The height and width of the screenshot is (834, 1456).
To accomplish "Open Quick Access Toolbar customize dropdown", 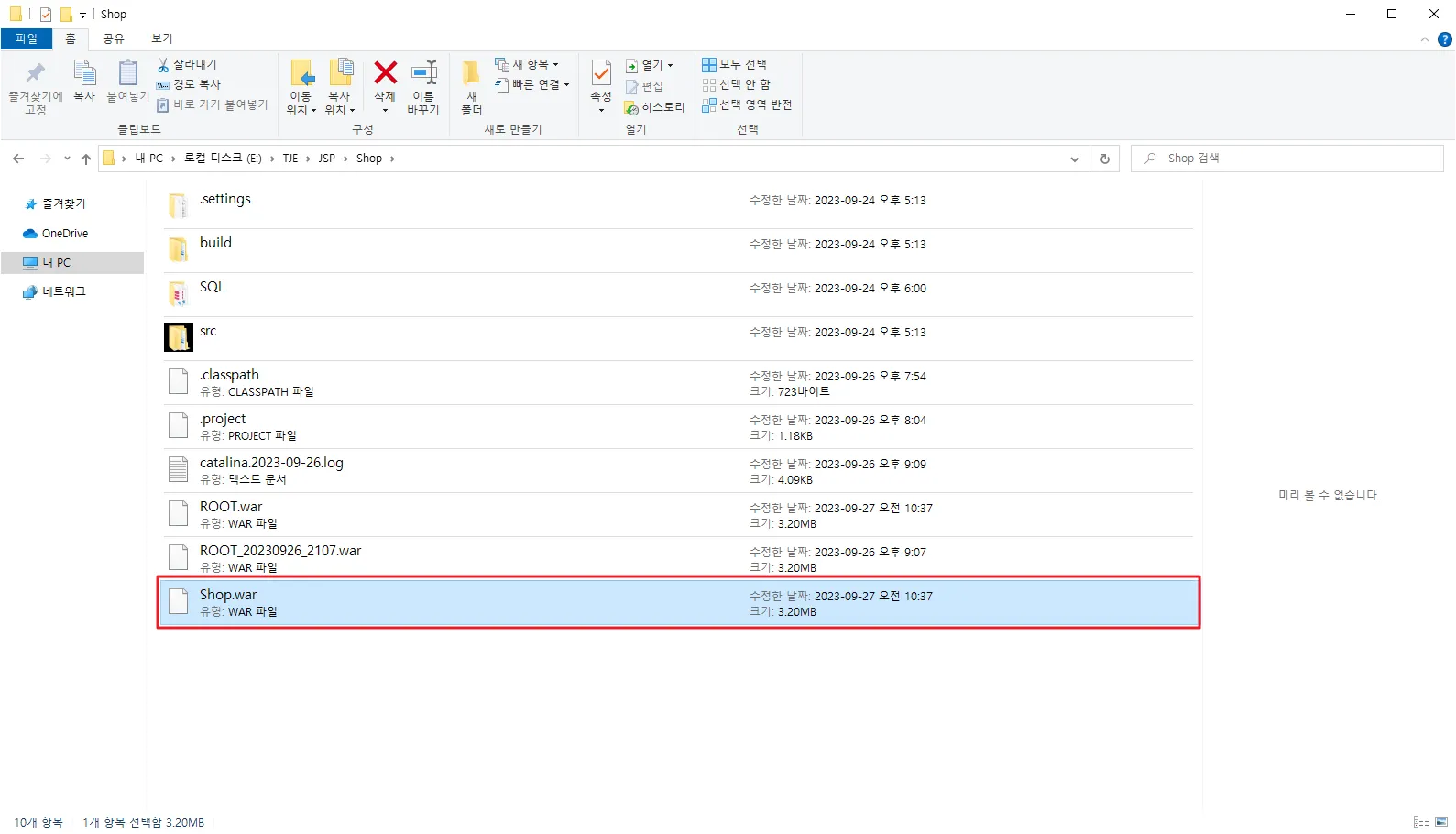I will click(82, 15).
